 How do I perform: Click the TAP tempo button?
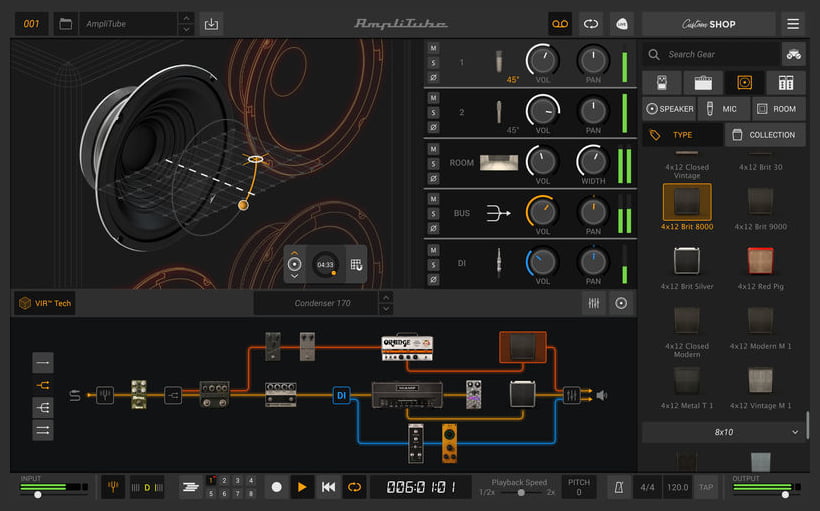pyautogui.click(x=706, y=487)
